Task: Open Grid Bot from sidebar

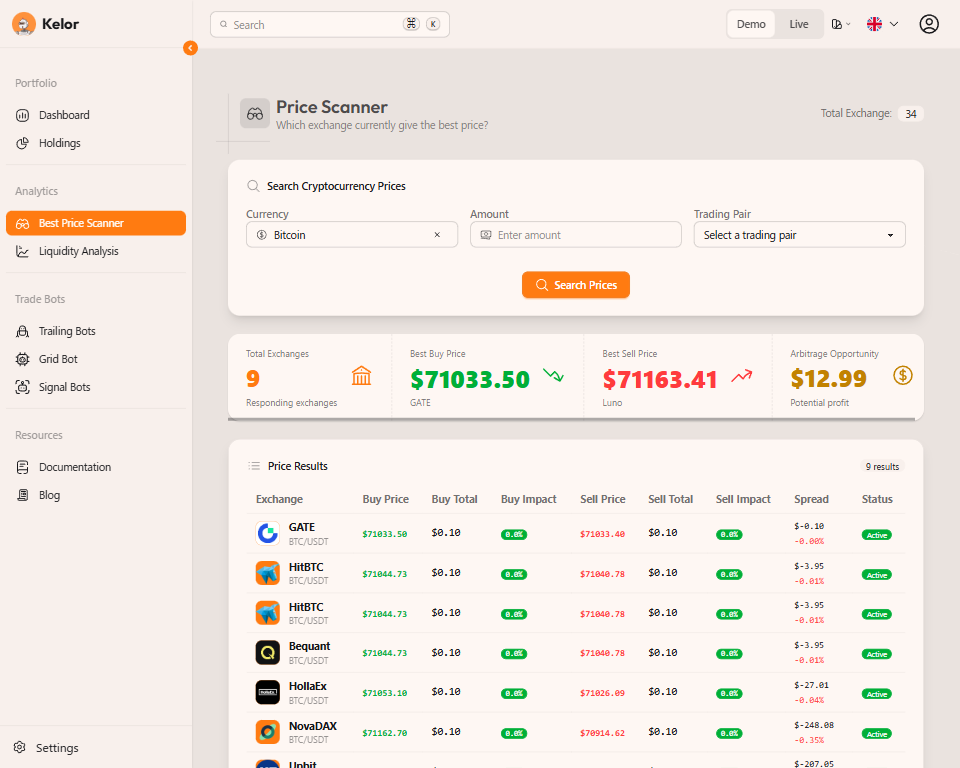Action: (x=58, y=359)
